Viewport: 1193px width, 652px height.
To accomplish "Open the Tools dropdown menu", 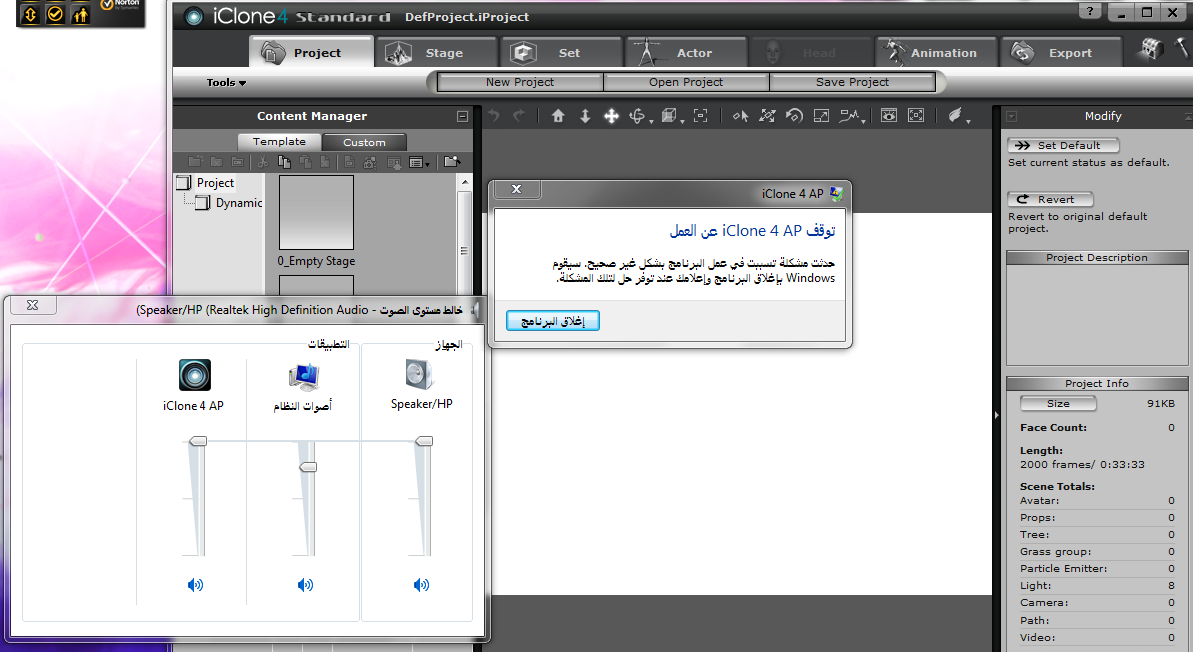I will click(x=226, y=83).
